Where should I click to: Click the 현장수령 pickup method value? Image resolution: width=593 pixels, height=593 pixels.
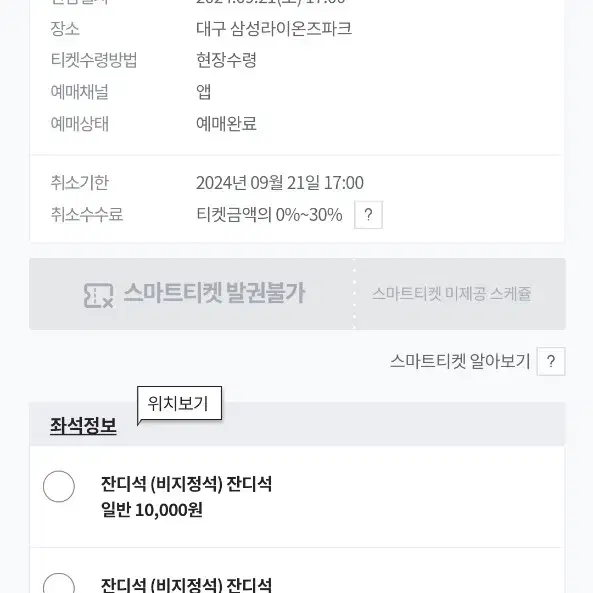tap(226, 60)
